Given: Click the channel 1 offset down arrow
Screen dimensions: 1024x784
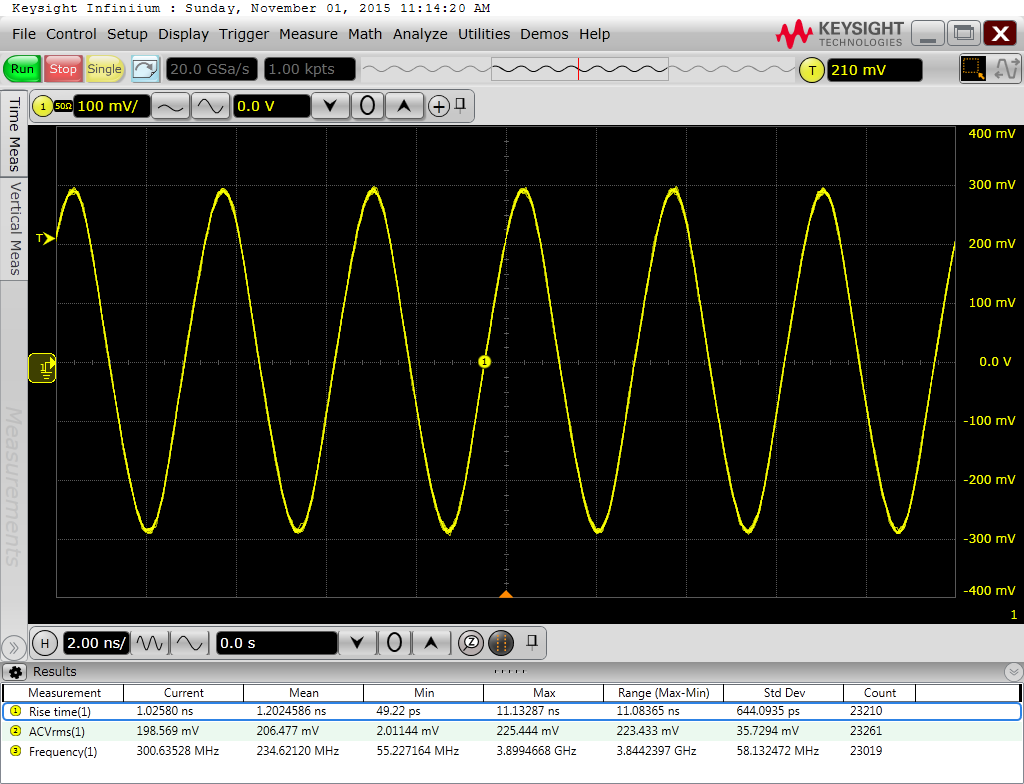Looking at the screenshot, I should pos(330,106).
